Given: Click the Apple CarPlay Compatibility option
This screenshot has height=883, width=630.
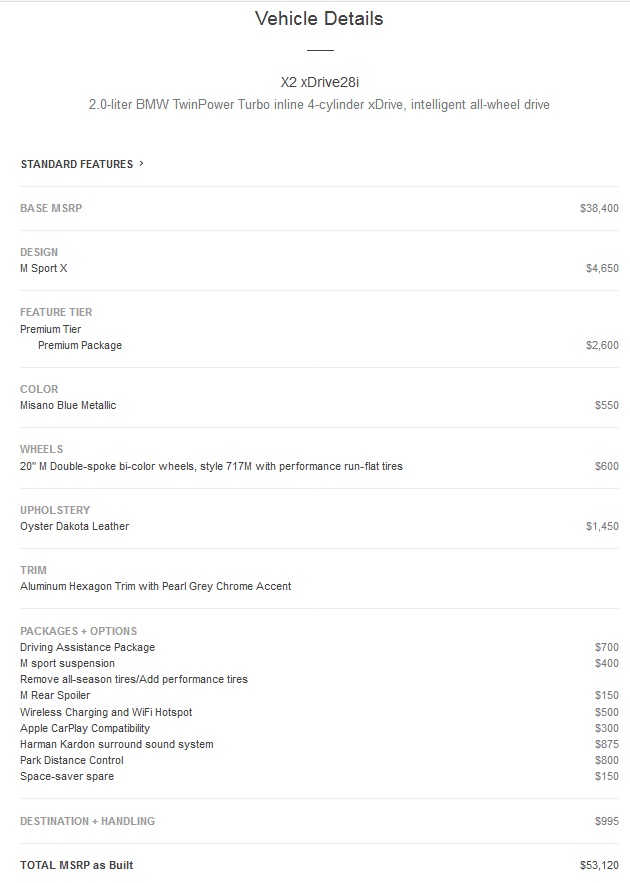Looking at the screenshot, I should tap(85, 728).
